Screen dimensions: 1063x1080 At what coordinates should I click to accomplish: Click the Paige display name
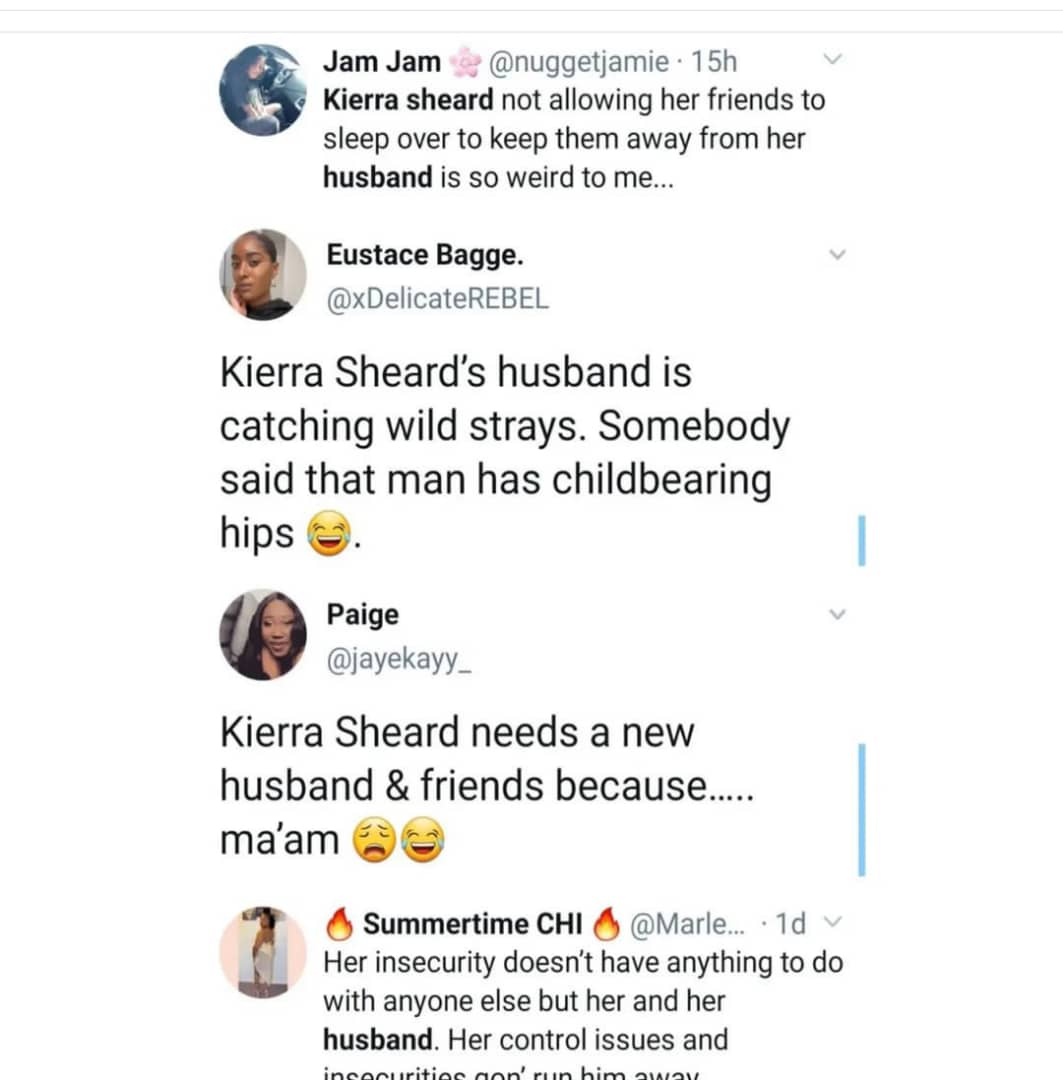click(x=362, y=615)
